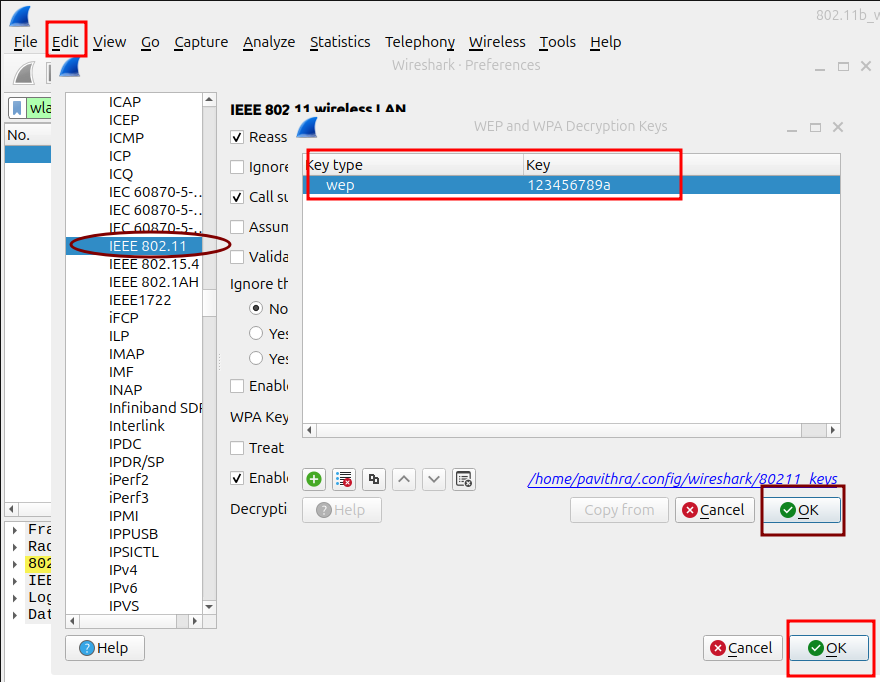The image size is (880, 682).
Task: Copy the selected wep key entry
Action: (x=374, y=479)
